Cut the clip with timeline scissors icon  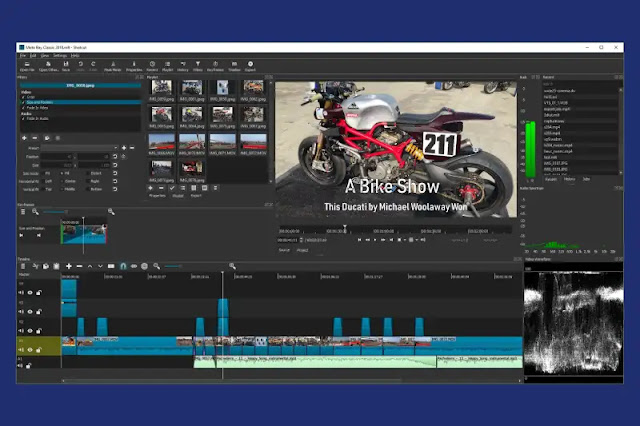(x=36, y=266)
